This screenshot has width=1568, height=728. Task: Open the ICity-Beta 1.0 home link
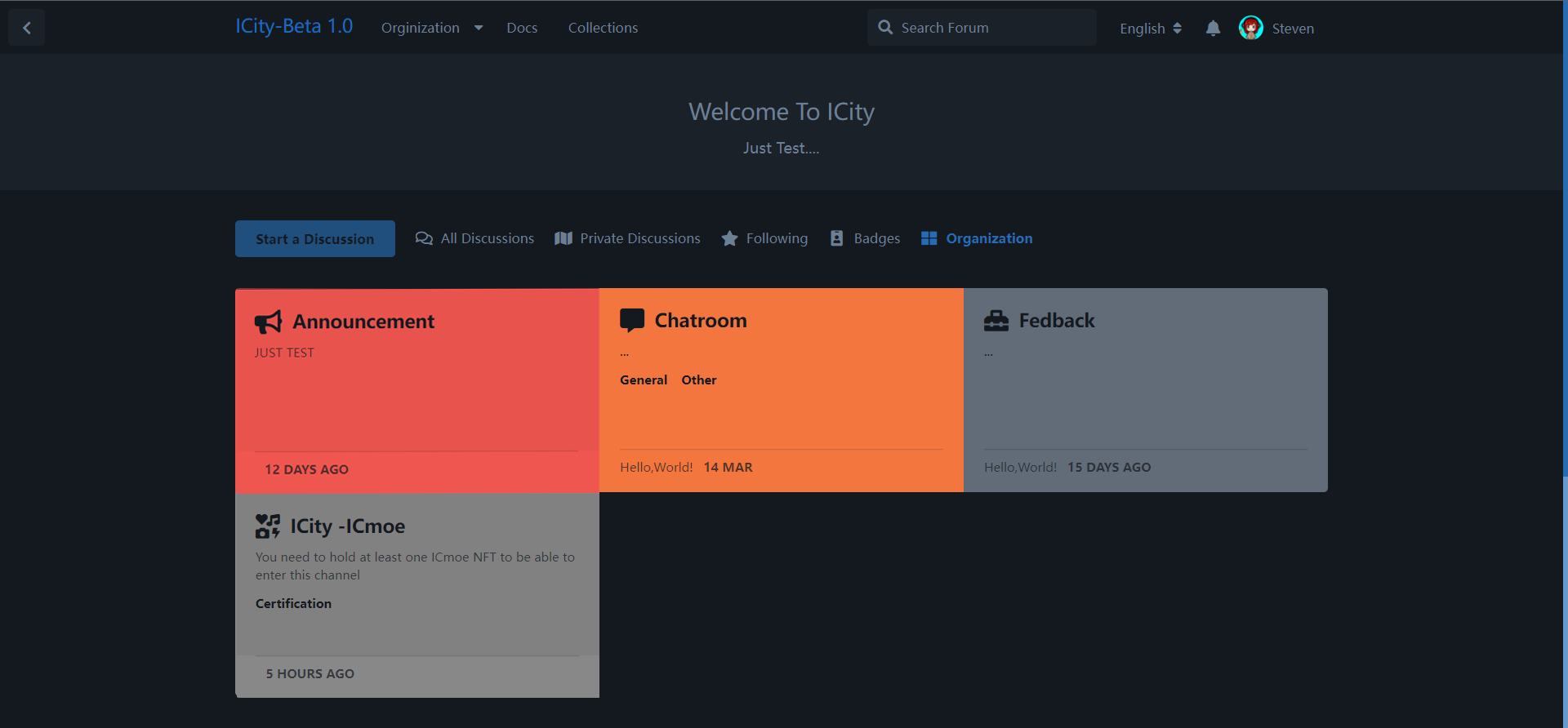click(294, 27)
